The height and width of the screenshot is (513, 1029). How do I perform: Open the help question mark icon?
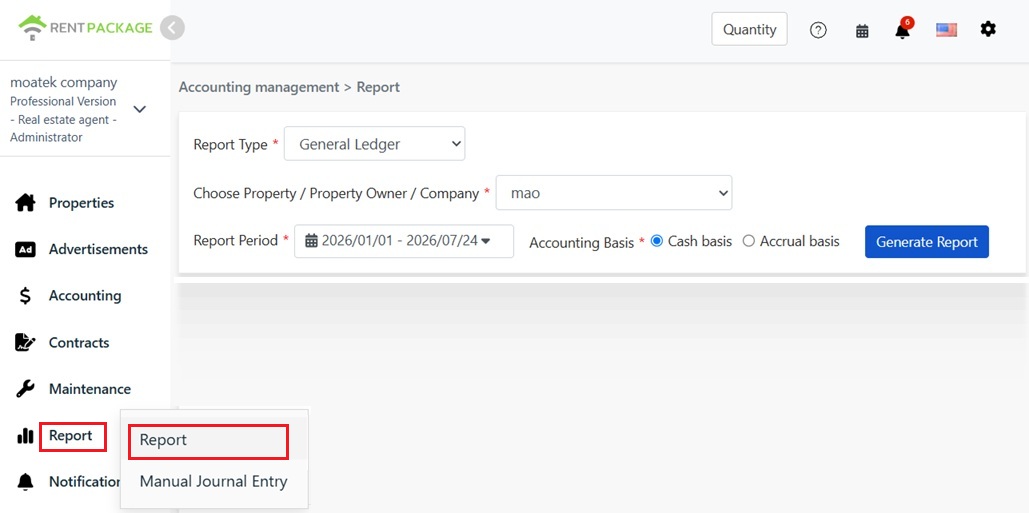pos(818,30)
